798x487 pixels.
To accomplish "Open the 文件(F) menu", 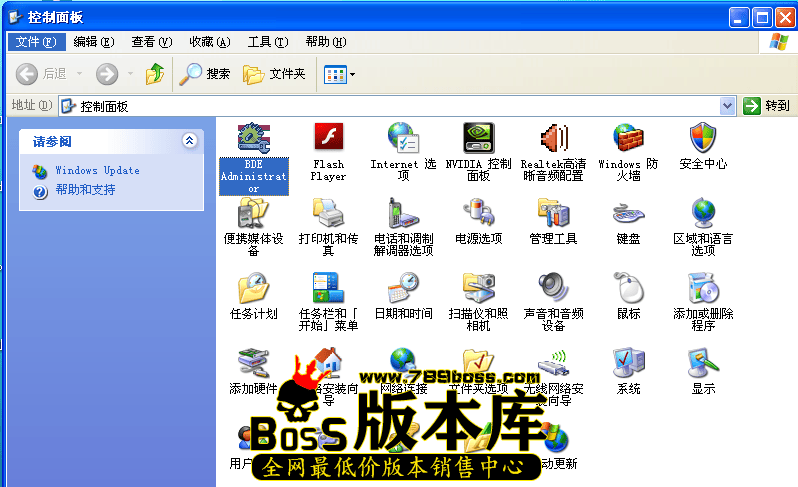I will (37, 42).
